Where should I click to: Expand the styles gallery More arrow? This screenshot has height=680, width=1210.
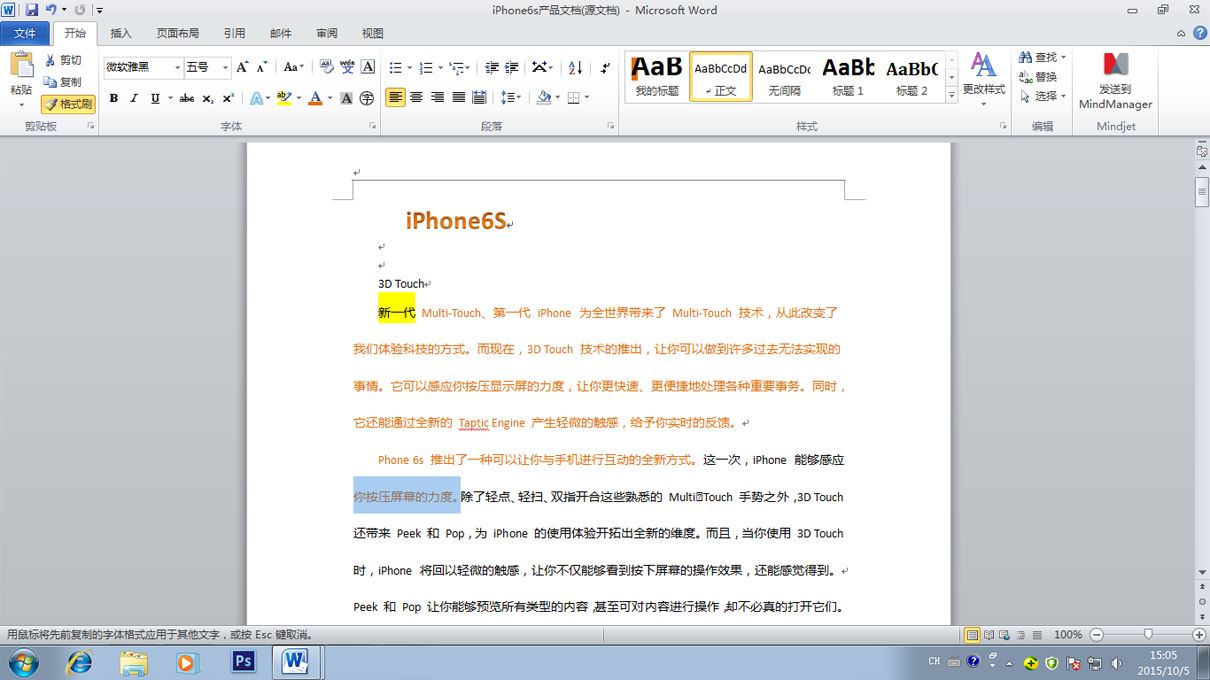951,94
